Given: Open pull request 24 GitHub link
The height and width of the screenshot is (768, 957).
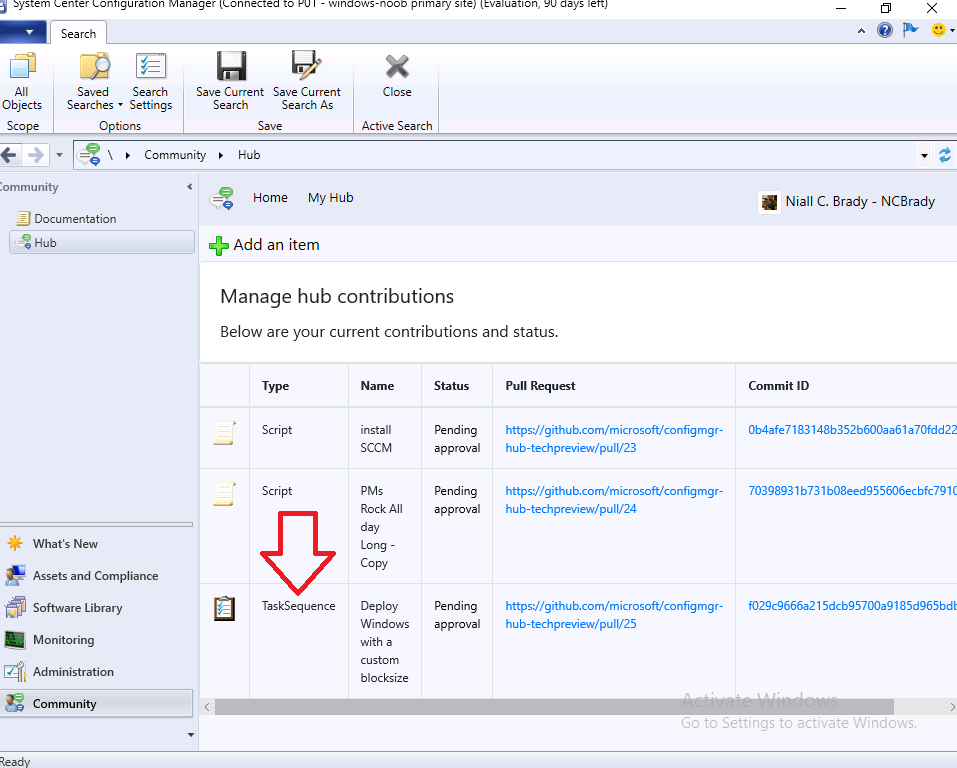Looking at the screenshot, I should coord(614,500).
